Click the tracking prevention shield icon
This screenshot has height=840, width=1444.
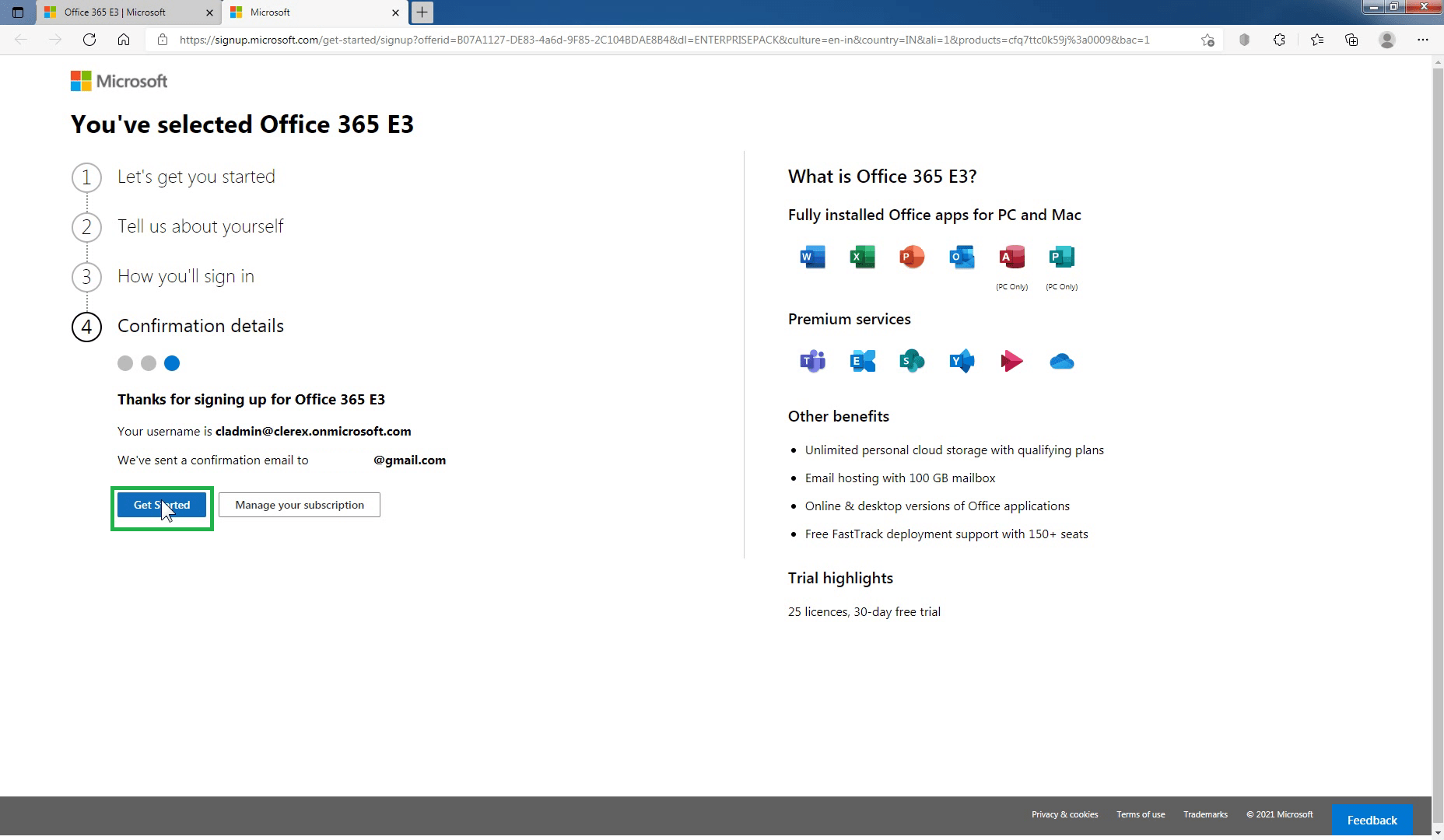pyautogui.click(x=1244, y=40)
